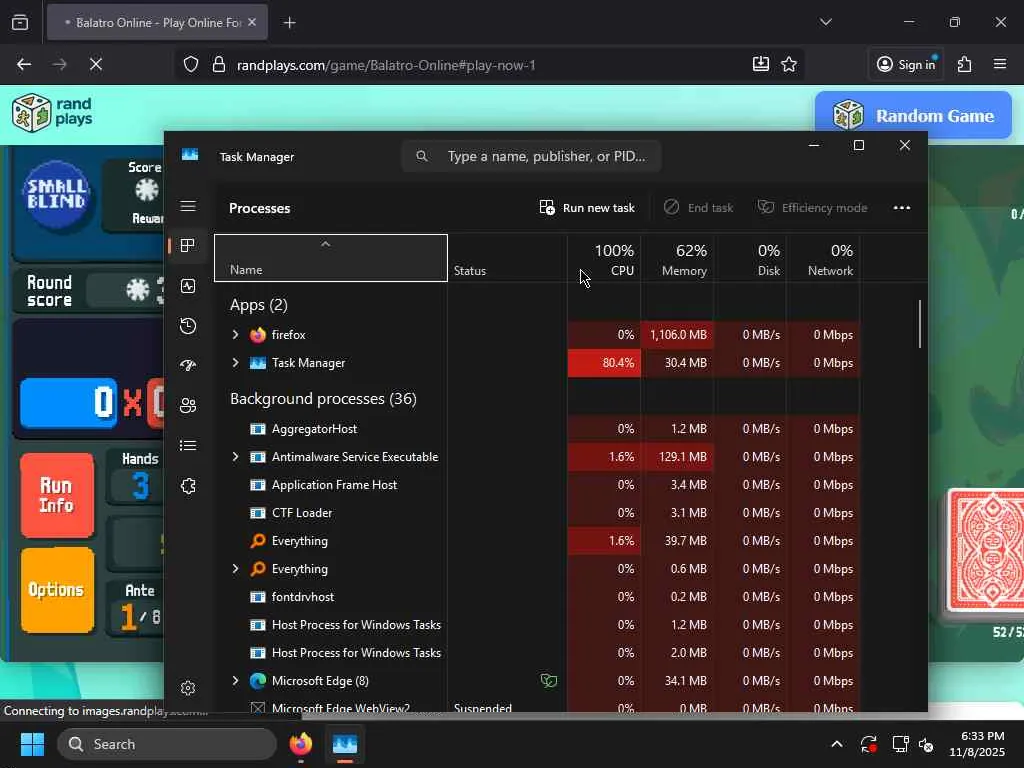Expand the firefox process group

point(235,334)
